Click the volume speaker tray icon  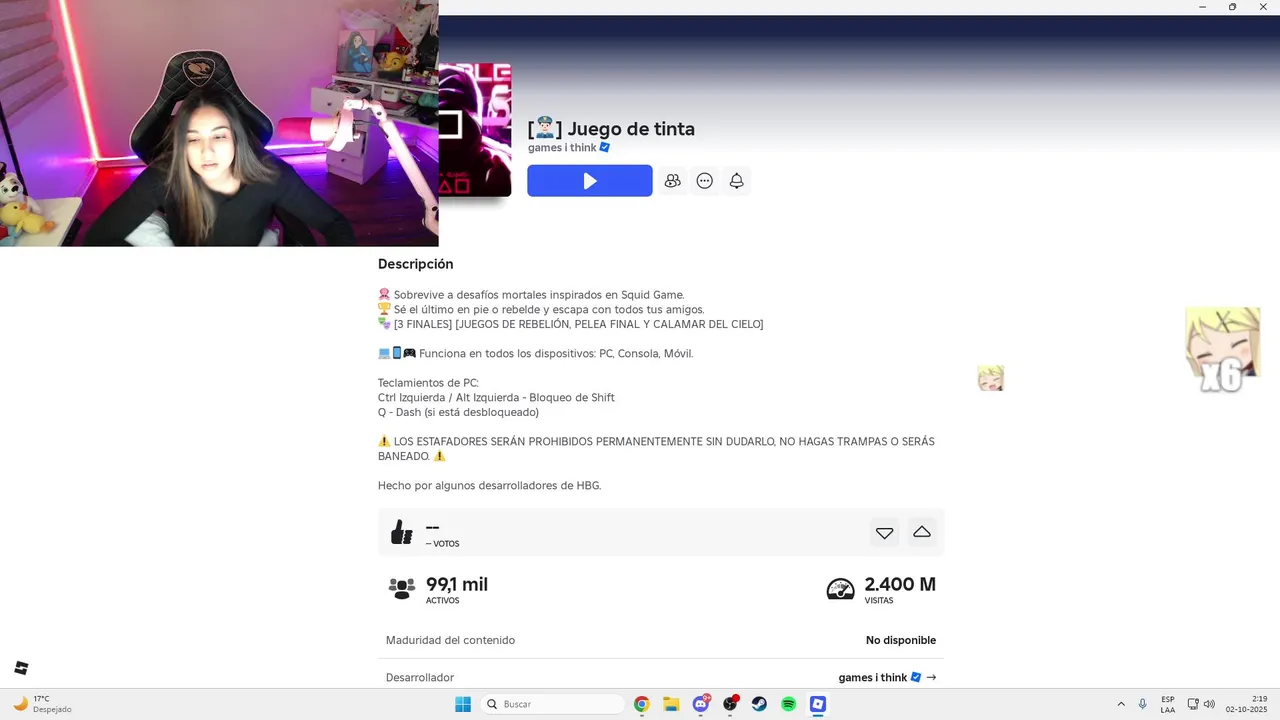[1209, 704]
